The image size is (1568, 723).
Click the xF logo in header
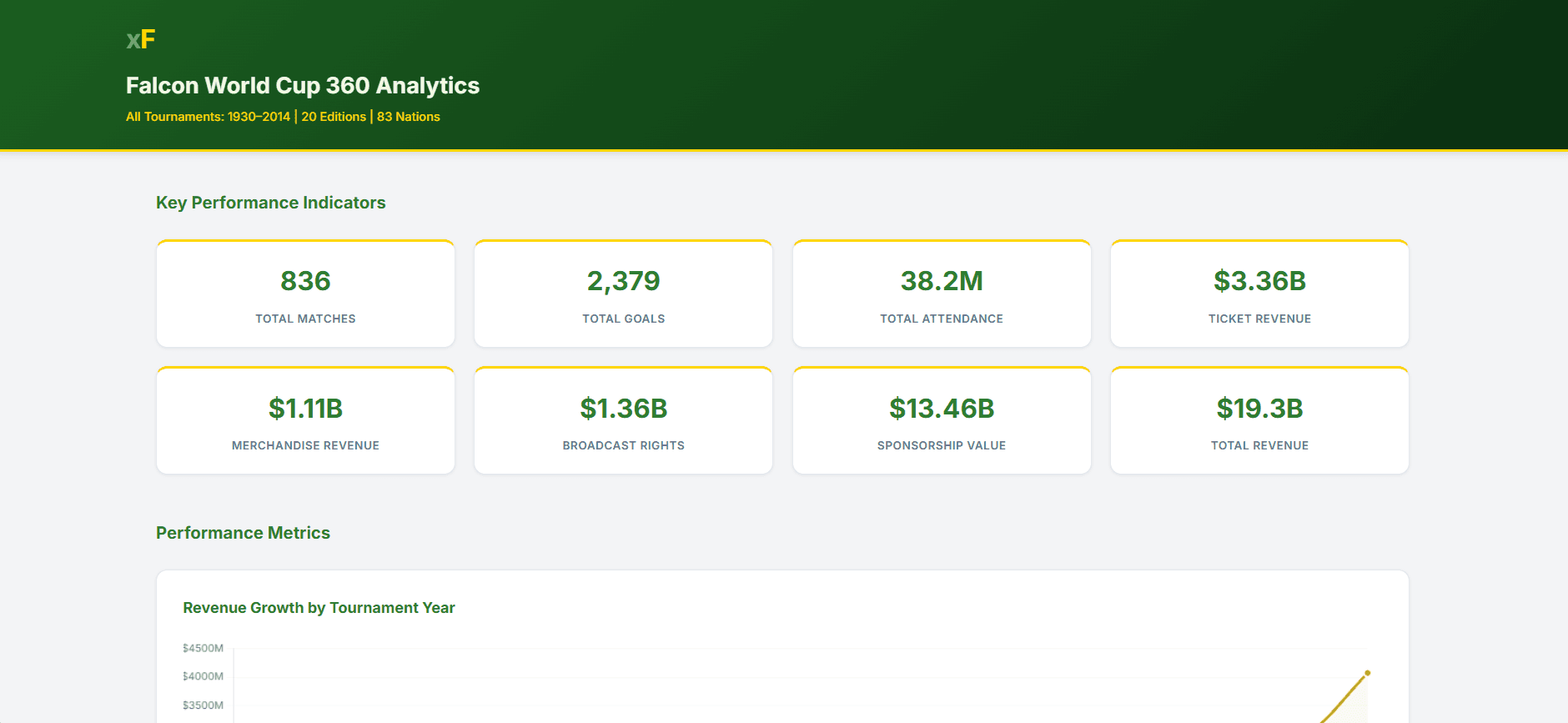141,39
